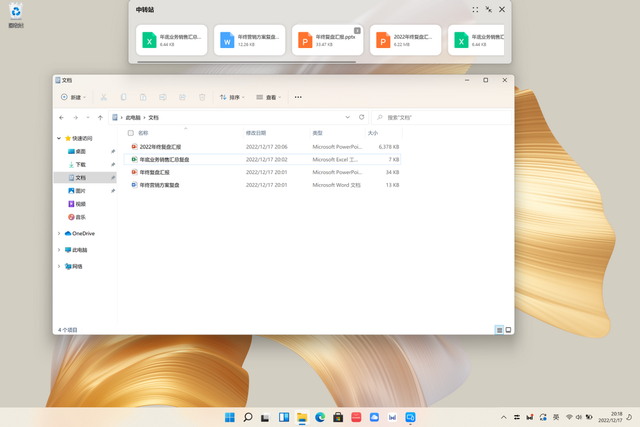Sort files by the 大小 column
Image resolution: width=640 pixels, height=427 pixels.
384,133
